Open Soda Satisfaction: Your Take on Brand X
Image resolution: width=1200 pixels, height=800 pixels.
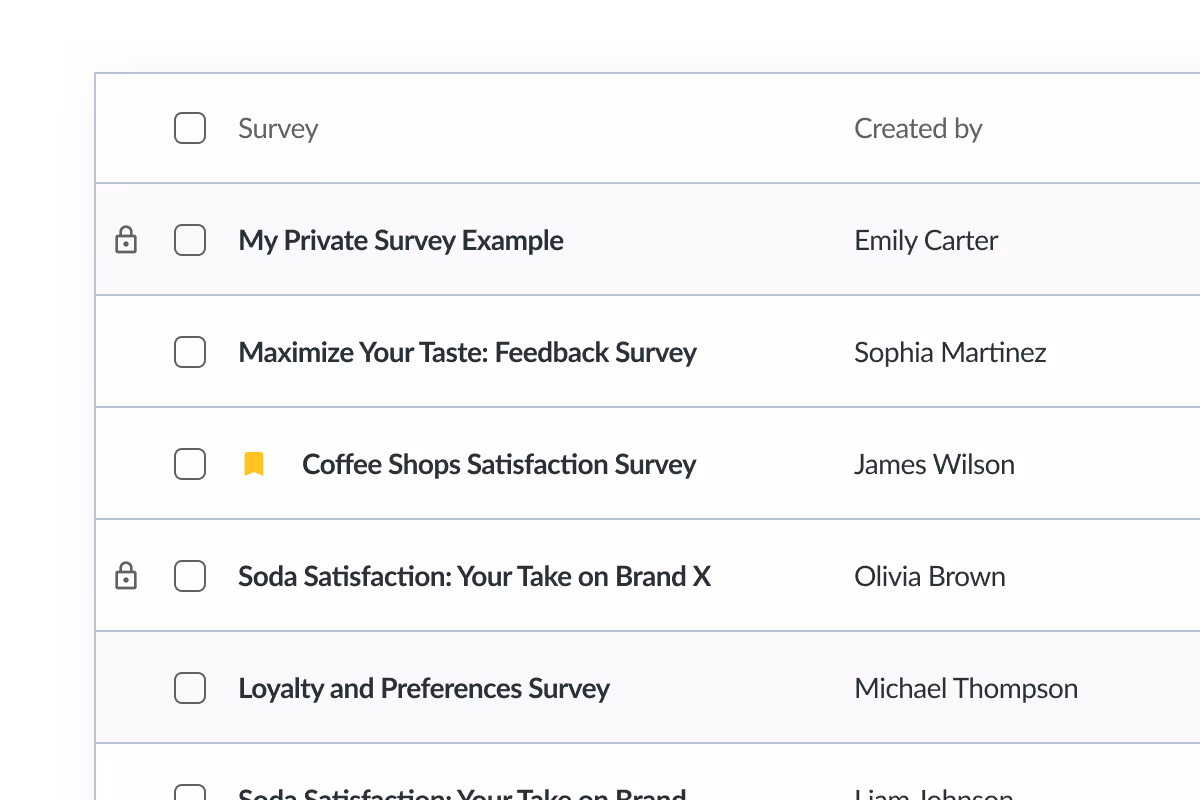click(x=474, y=576)
